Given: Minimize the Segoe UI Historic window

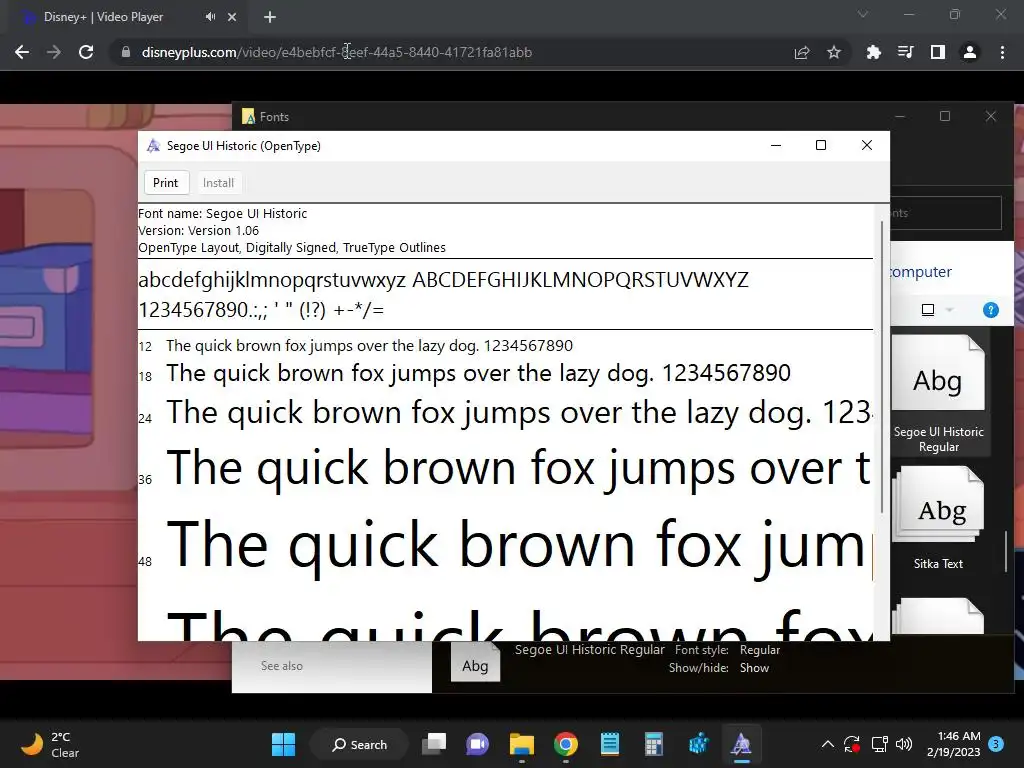Looking at the screenshot, I should (776, 145).
